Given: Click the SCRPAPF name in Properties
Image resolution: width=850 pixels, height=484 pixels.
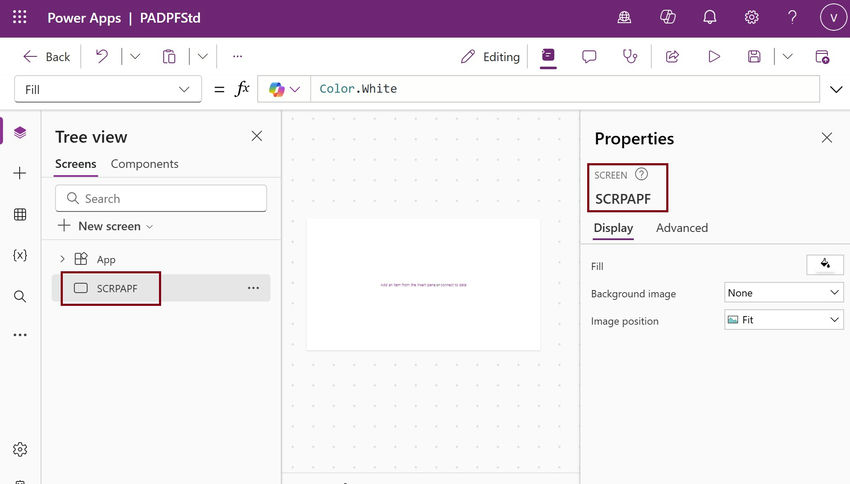Looking at the screenshot, I should tap(623, 199).
